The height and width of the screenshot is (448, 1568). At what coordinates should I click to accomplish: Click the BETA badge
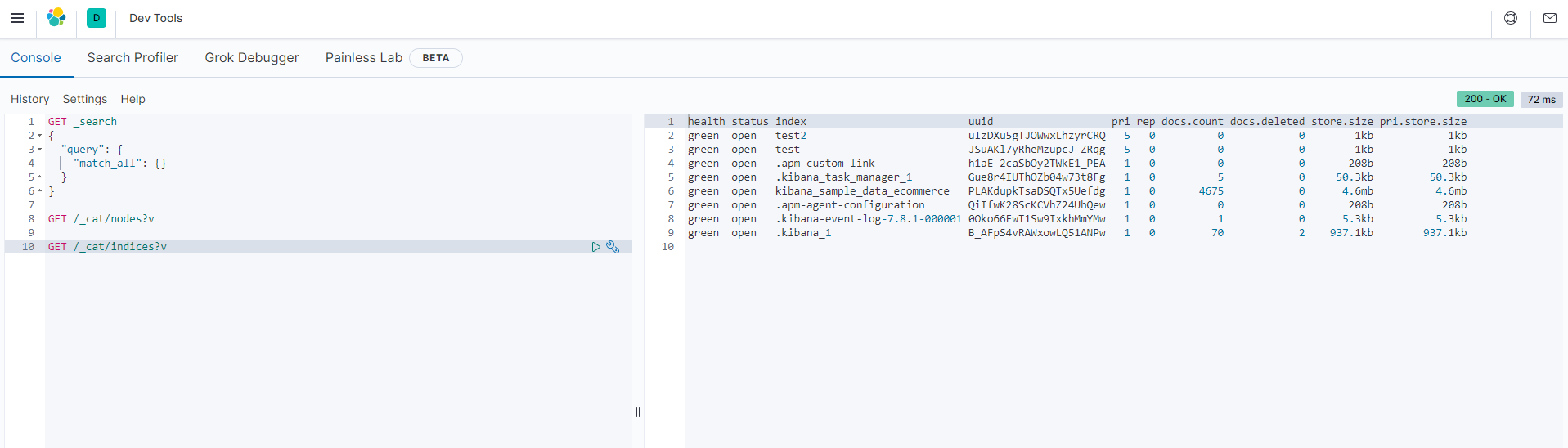click(436, 58)
